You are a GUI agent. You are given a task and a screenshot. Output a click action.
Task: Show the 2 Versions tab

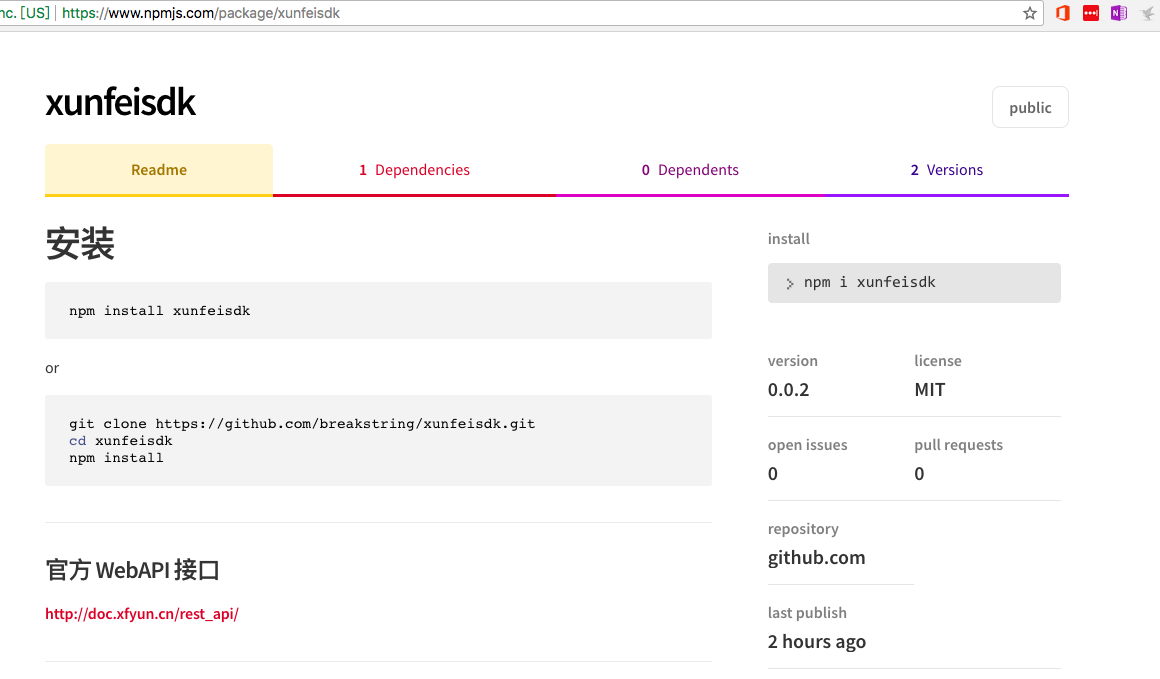click(x=946, y=170)
